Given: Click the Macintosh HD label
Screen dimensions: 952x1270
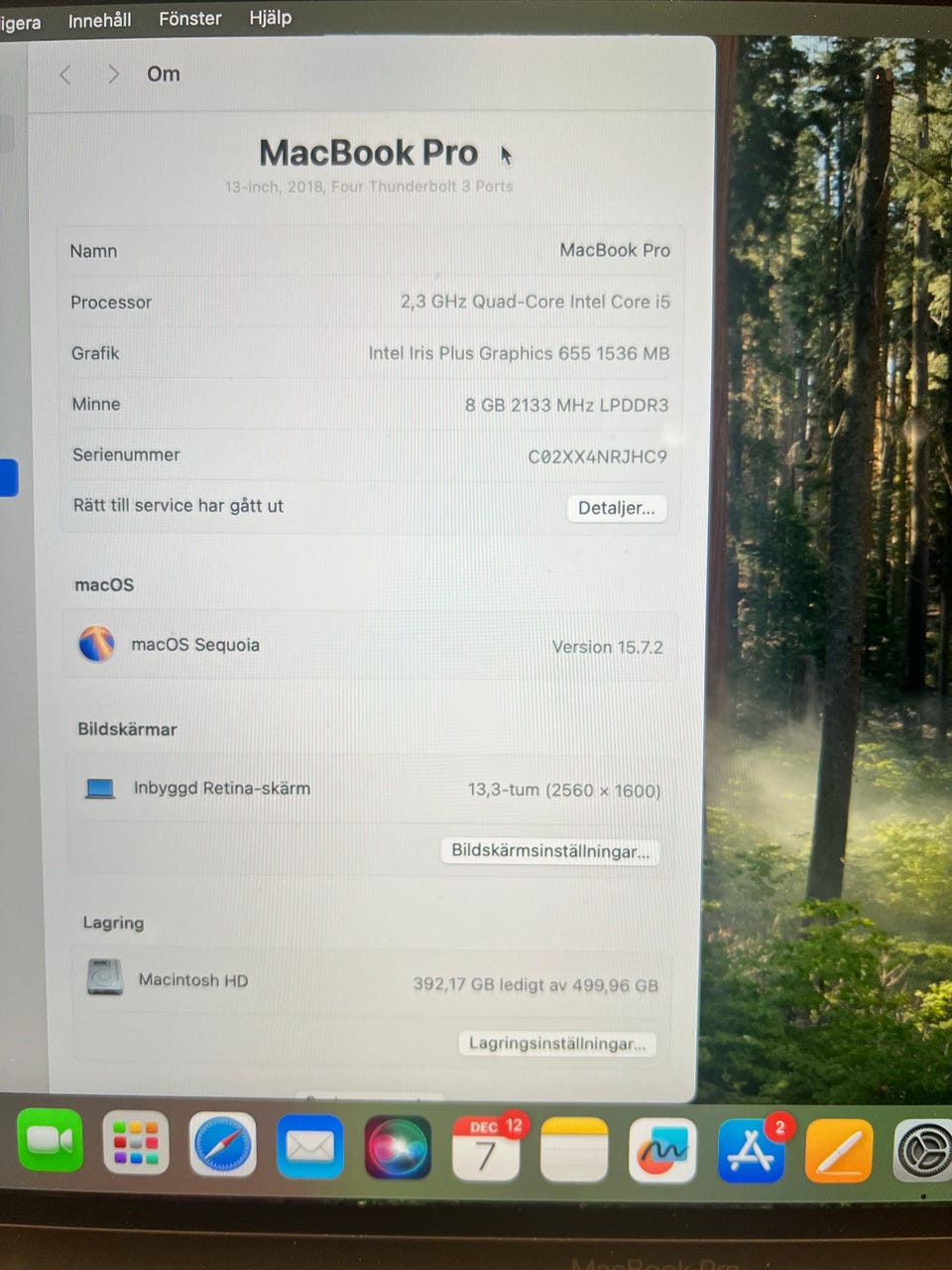Looking at the screenshot, I should [x=193, y=980].
